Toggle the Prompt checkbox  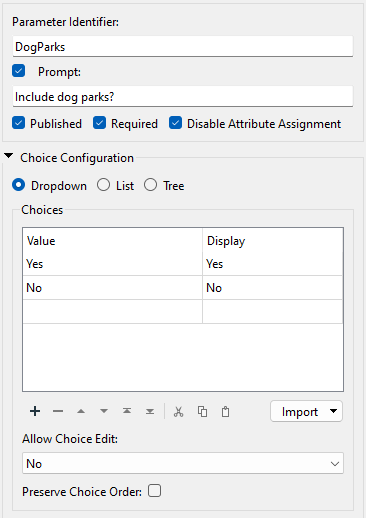pos(19,71)
